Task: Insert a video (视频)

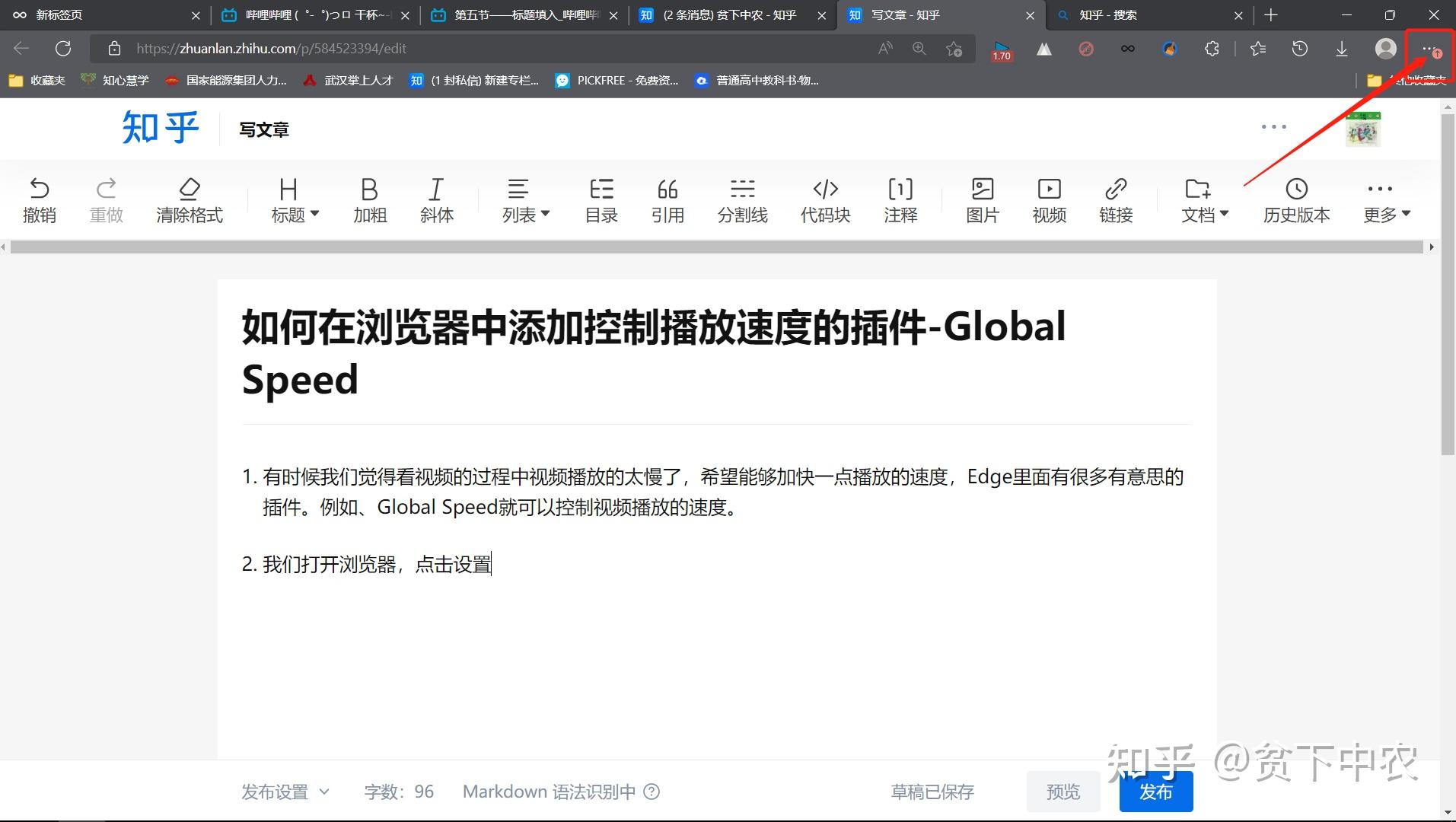Action: point(1050,200)
